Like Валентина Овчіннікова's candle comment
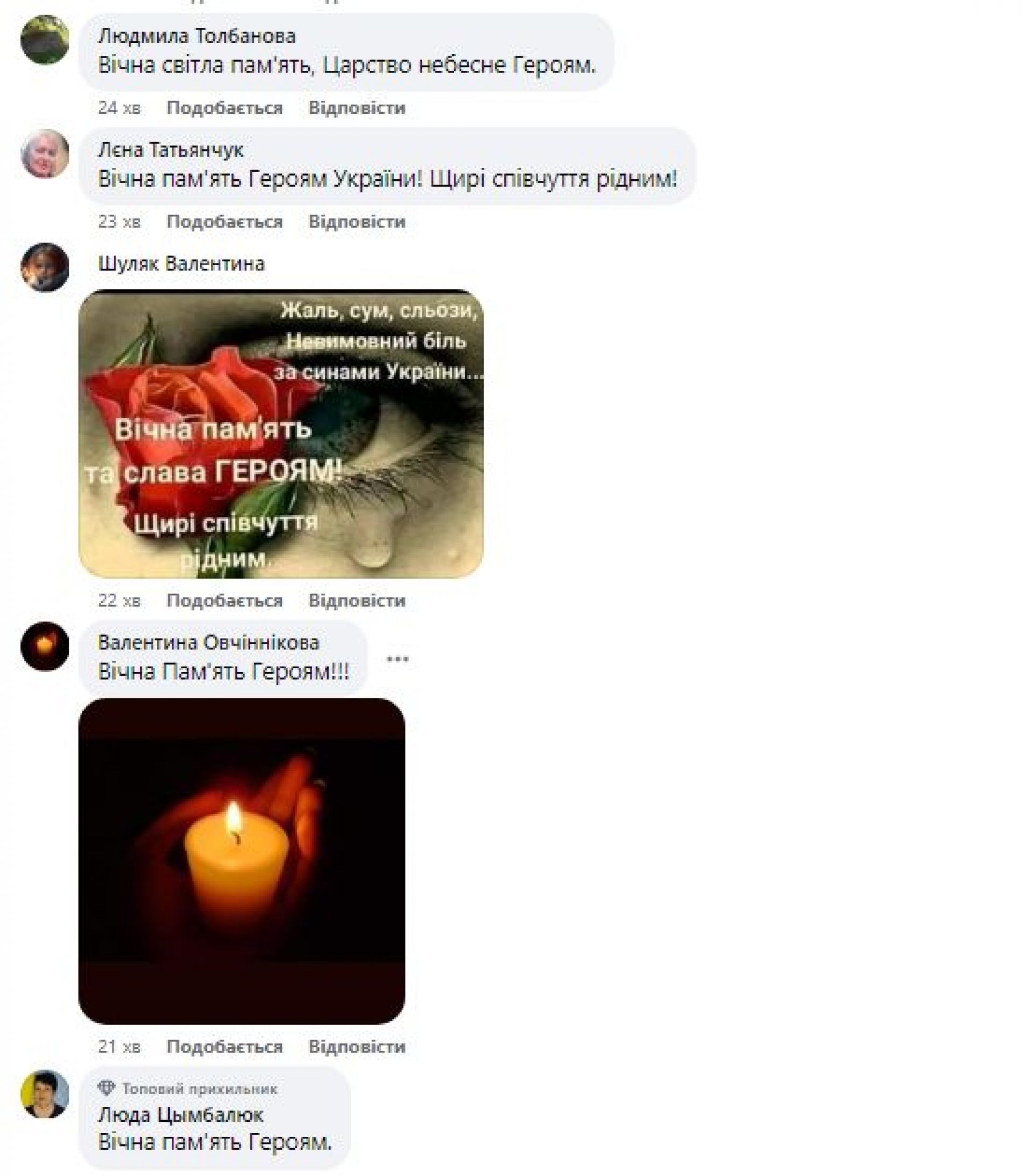 (224, 1046)
